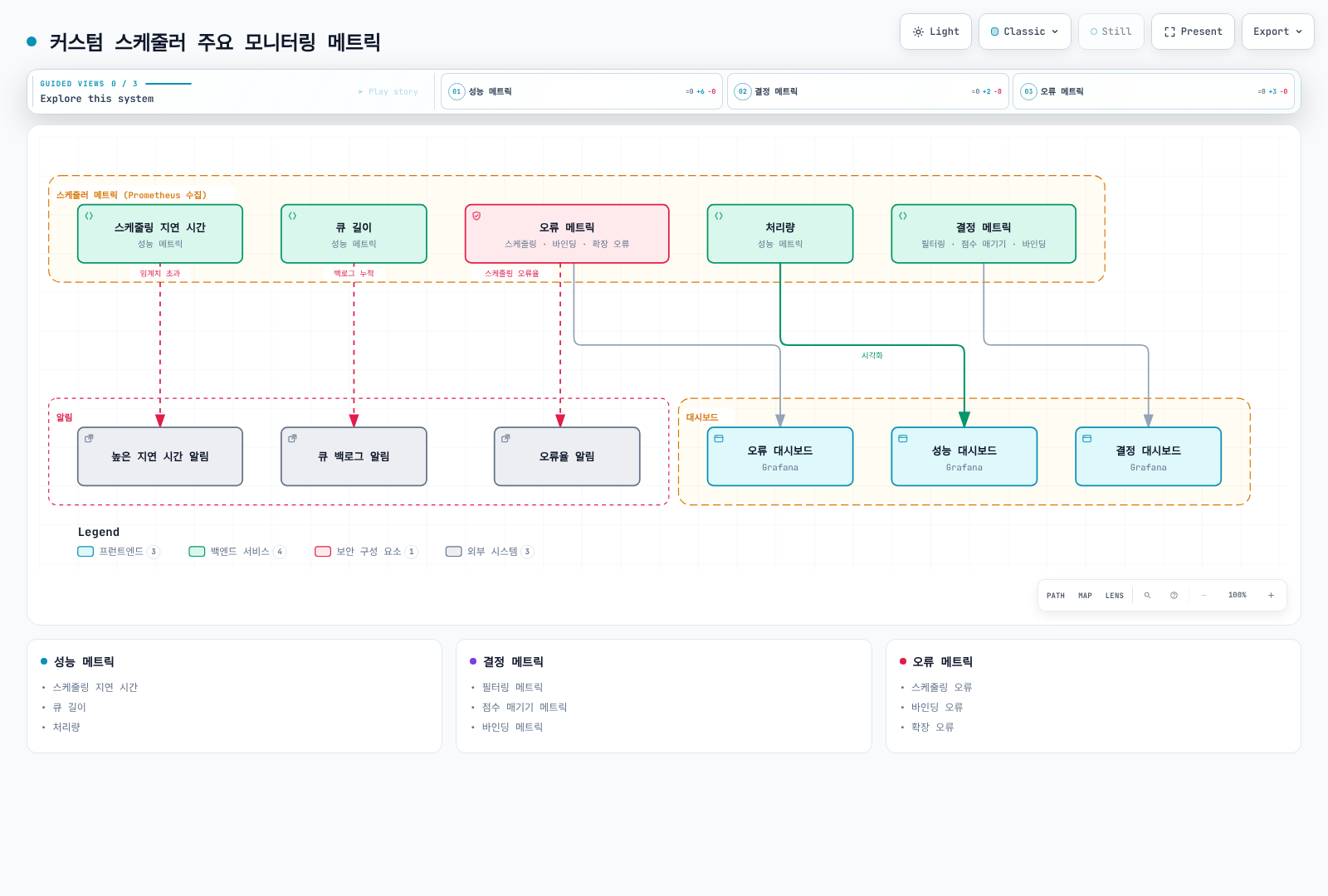
Task: Click 스케줄링 오류 list item
Action: (x=942, y=688)
